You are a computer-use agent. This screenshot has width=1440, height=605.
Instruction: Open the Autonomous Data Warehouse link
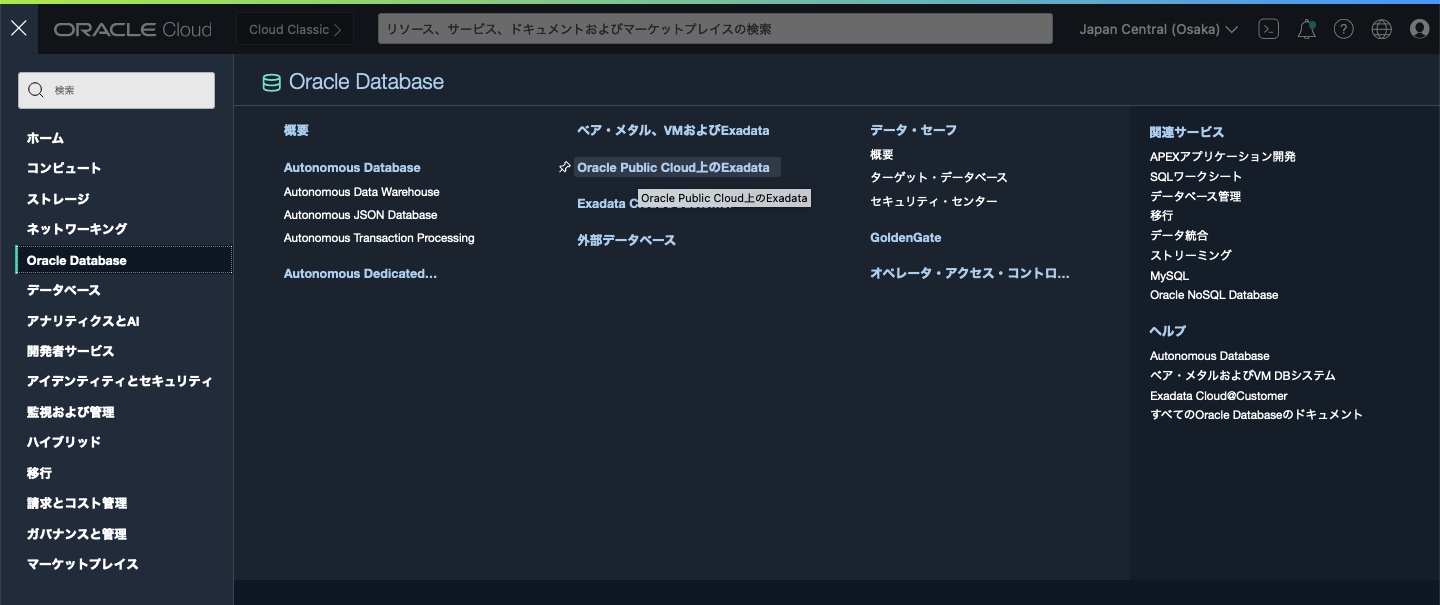point(360,191)
